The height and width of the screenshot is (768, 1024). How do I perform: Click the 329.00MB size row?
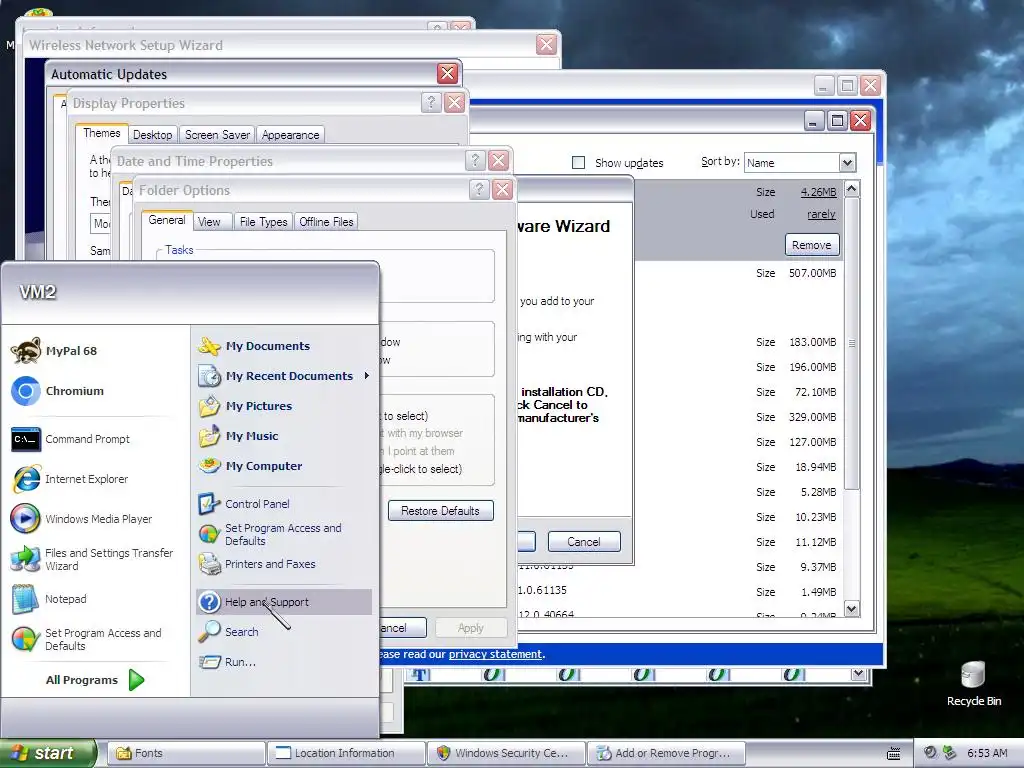[x=796, y=417]
